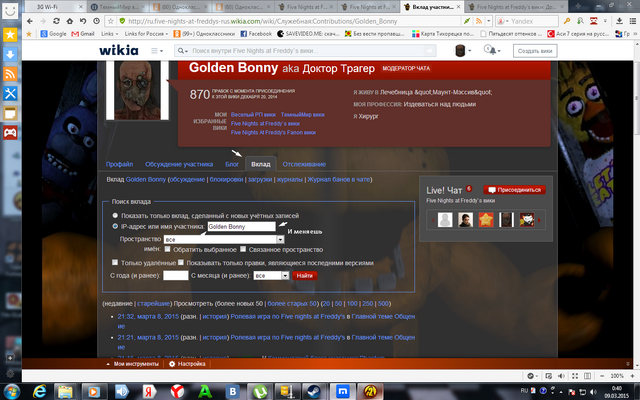Screen dimensions: 640x400
Task: Check 'Показывать только правки, являющиеся последними версиями'
Action: (x=181, y=262)
